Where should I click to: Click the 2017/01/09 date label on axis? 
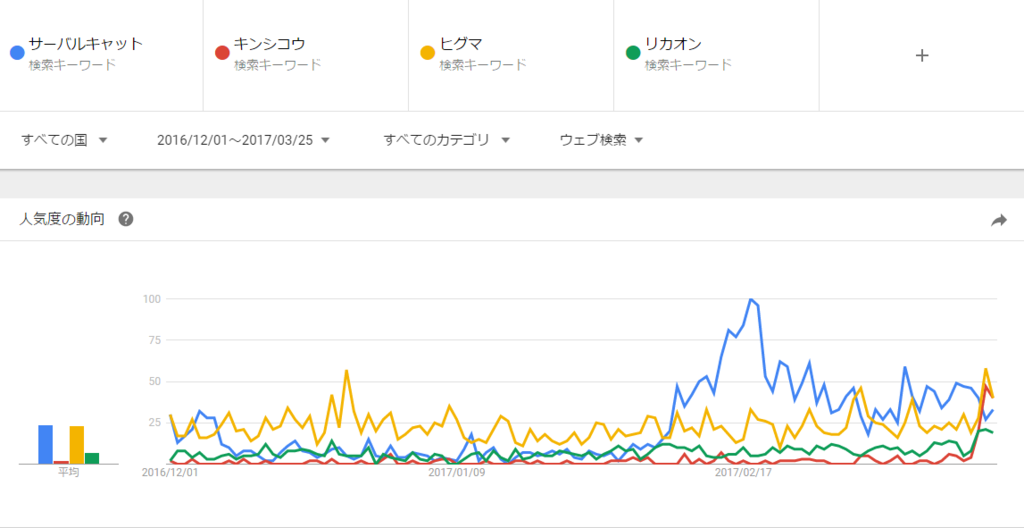(456, 472)
